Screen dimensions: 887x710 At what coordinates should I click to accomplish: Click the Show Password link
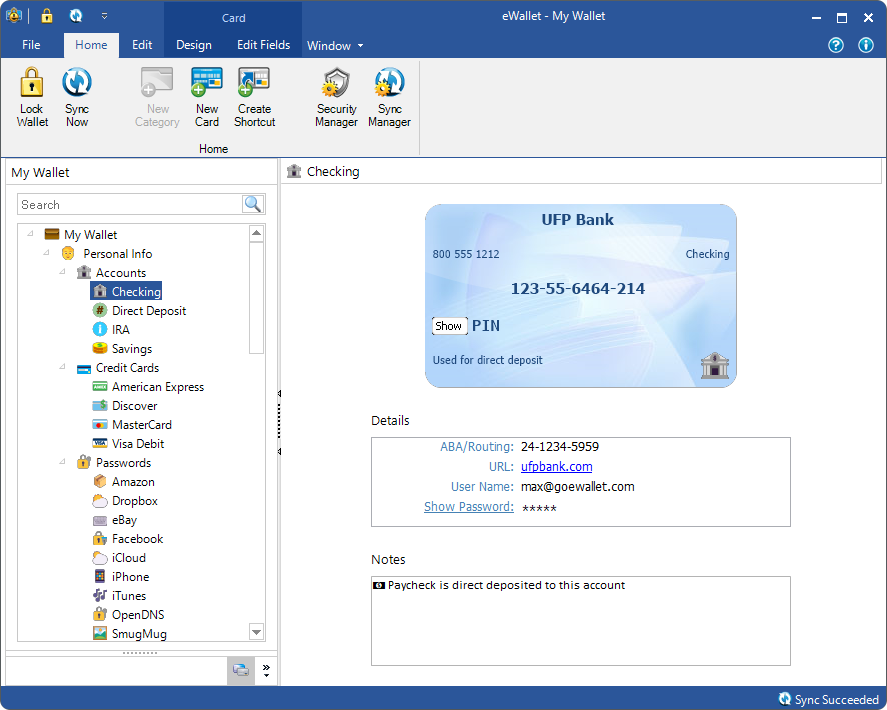[x=469, y=506]
